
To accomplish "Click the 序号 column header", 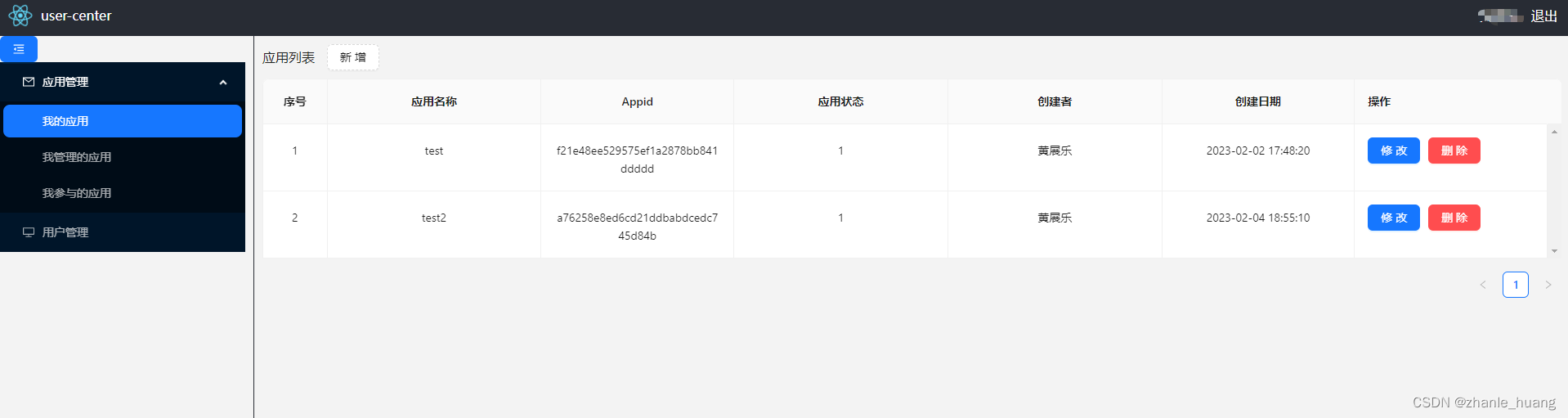I will click(x=295, y=101).
